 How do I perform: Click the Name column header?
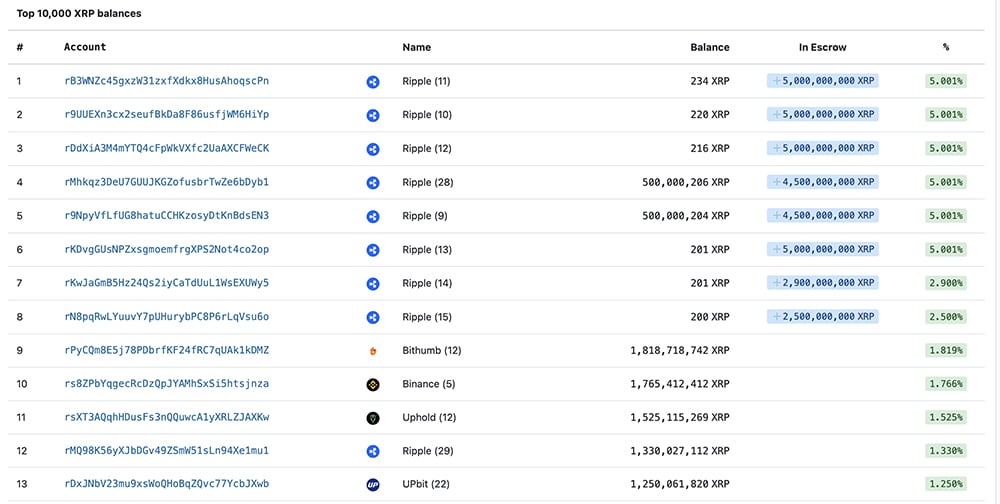tap(416, 47)
